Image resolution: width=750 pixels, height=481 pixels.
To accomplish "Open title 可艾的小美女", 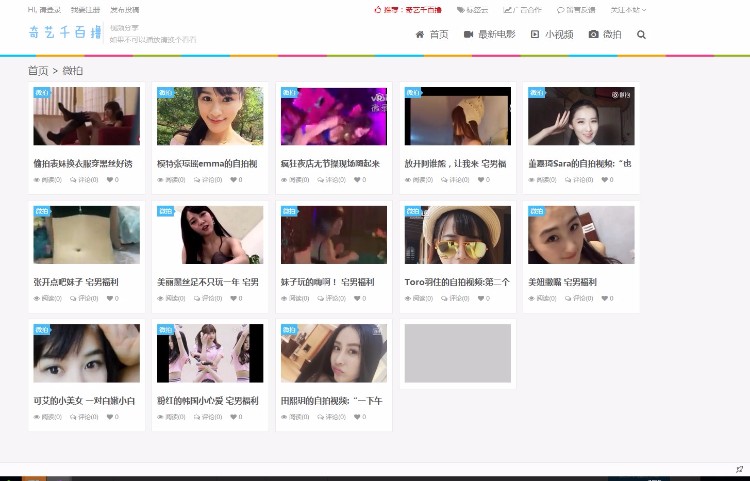I will coord(84,401).
